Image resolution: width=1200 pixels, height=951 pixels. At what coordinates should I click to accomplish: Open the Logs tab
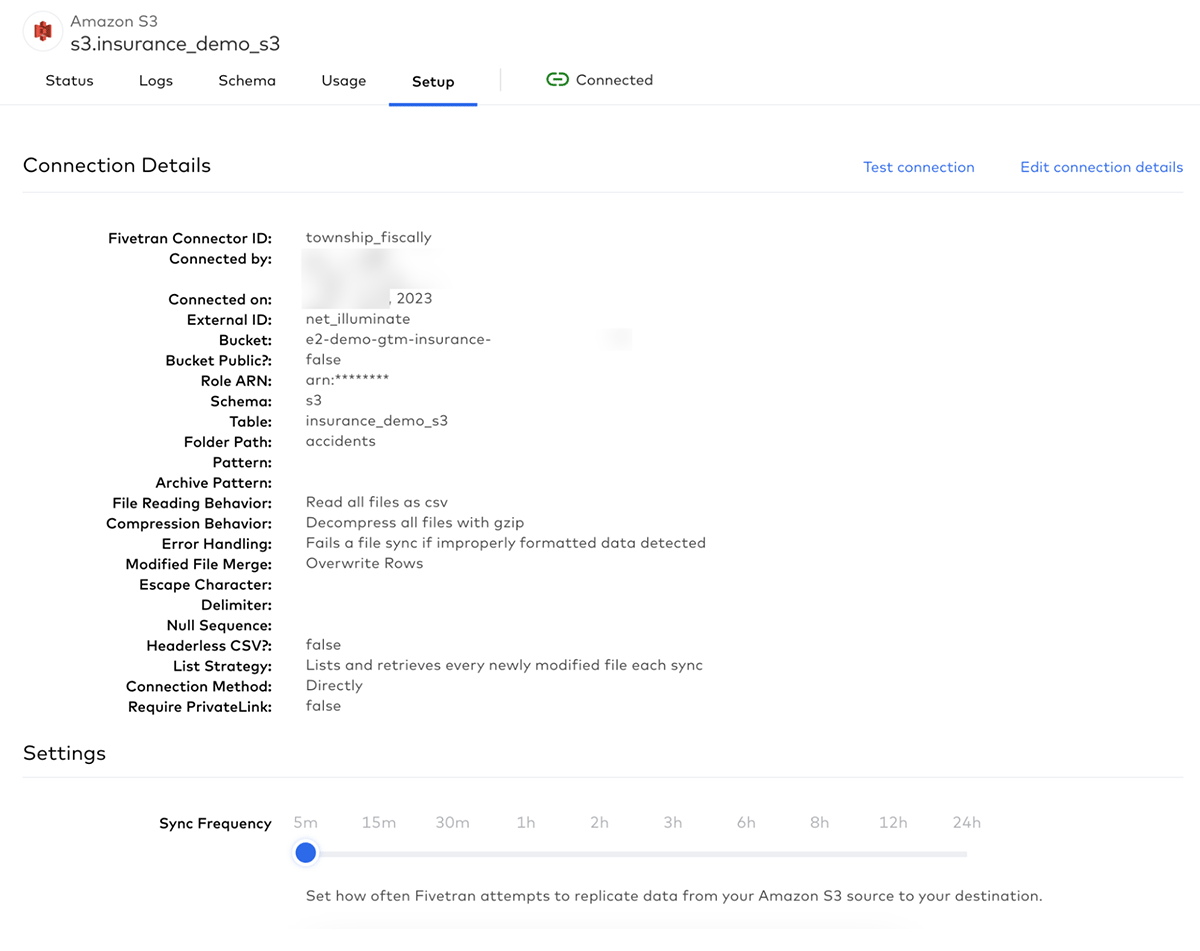click(x=155, y=81)
